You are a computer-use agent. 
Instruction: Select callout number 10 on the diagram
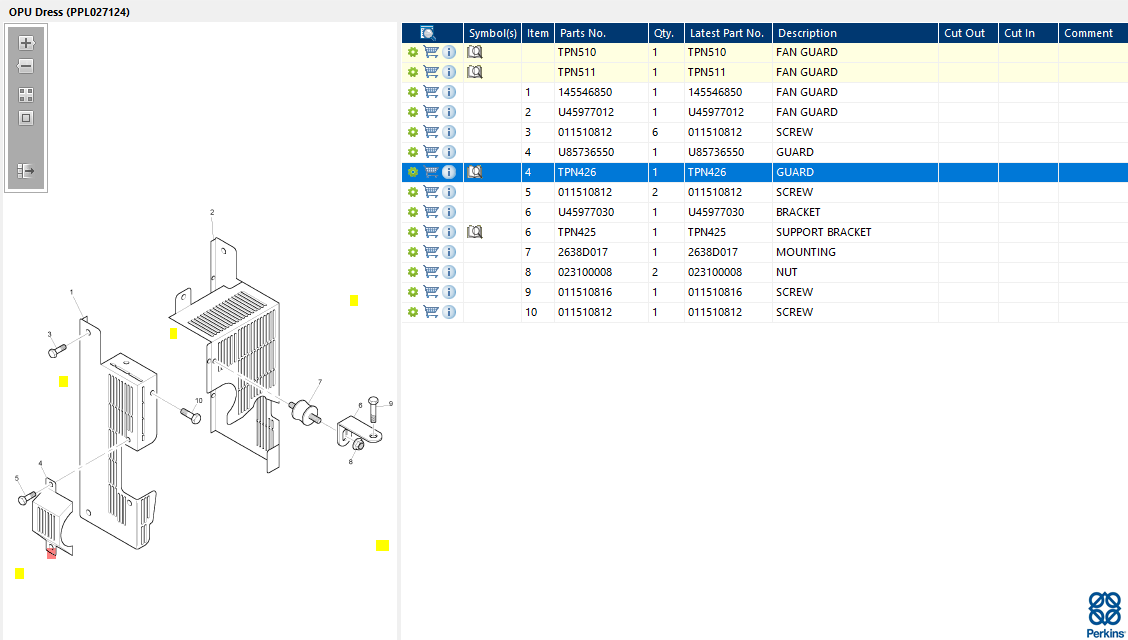pos(199,400)
